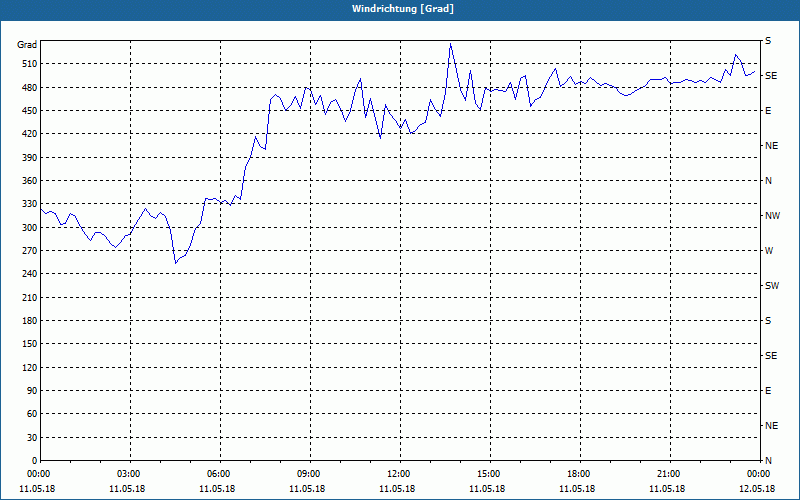Image resolution: width=800 pixels, height=500 pixels.
Task: Choose the 60 degree label
Action: click(32, 414)
